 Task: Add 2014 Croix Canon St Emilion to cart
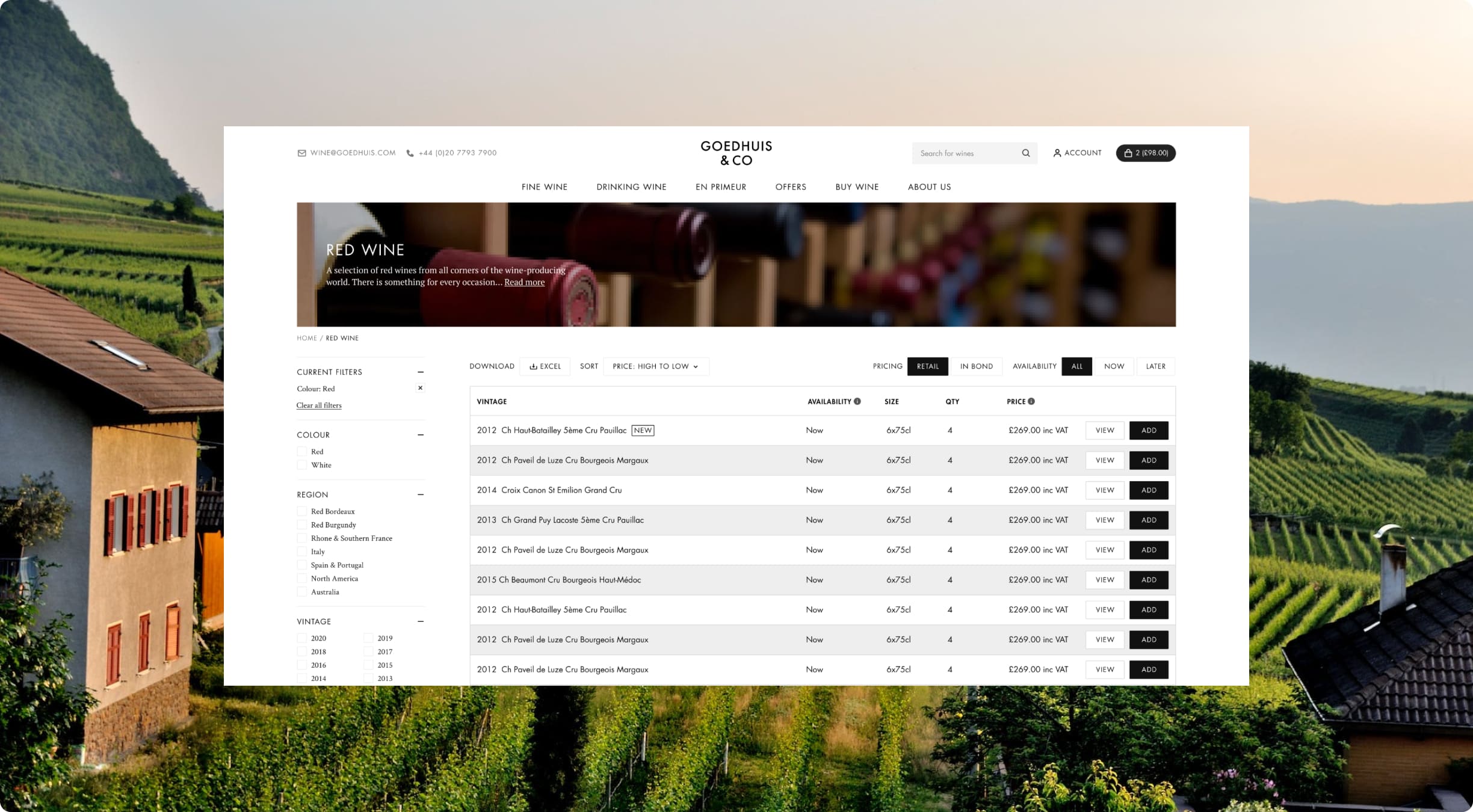[x=1148, y=490]
